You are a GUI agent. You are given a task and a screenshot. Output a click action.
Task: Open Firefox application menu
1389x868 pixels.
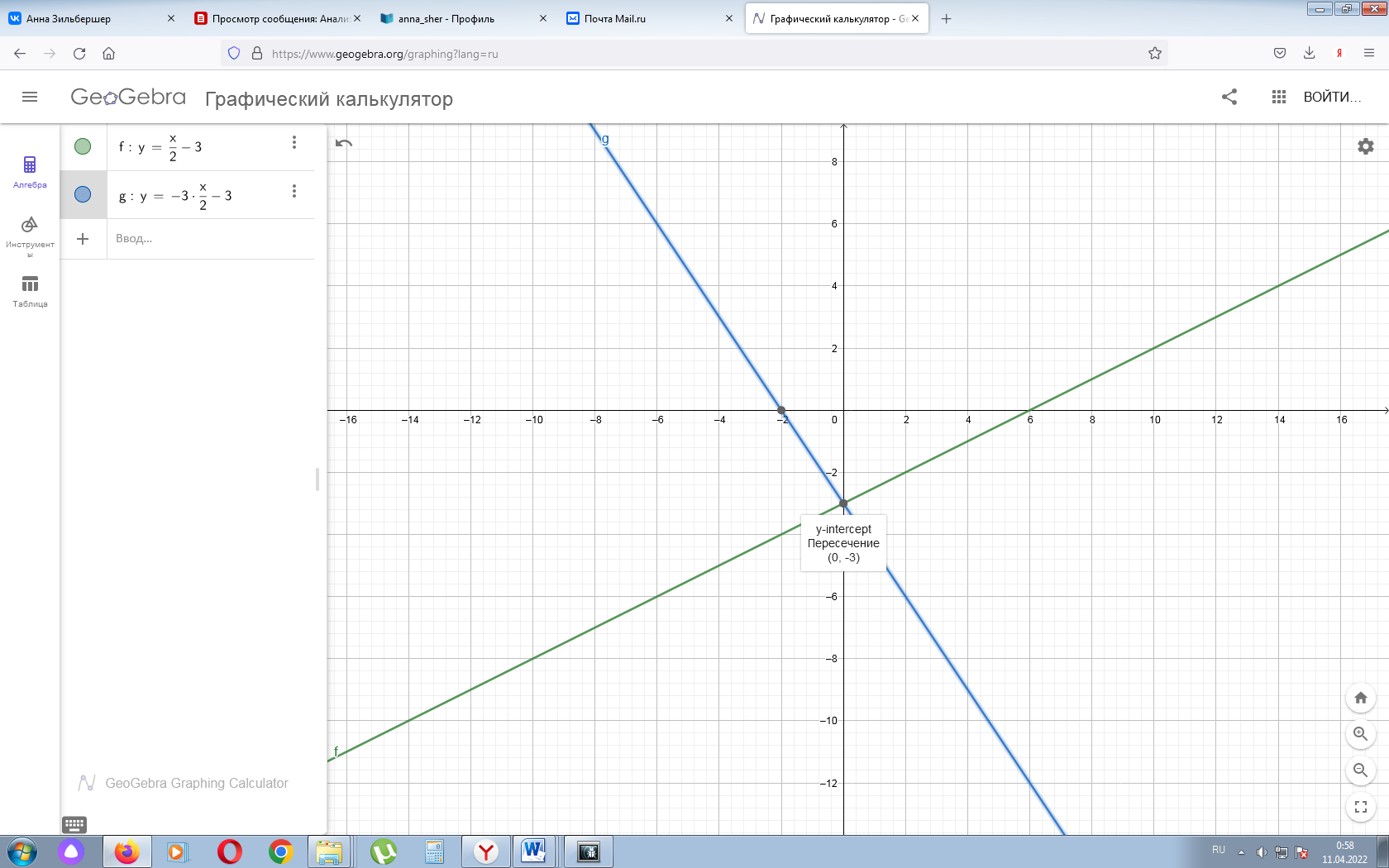click(1369, 53)
